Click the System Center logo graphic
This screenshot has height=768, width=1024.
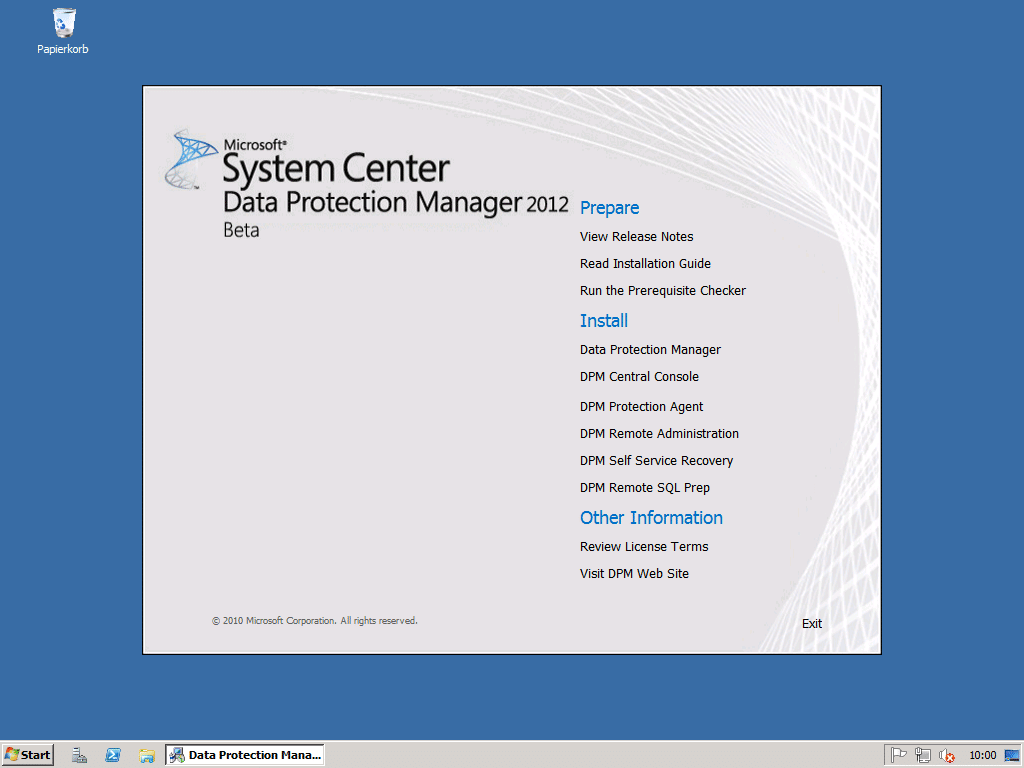tap(191, 159)
